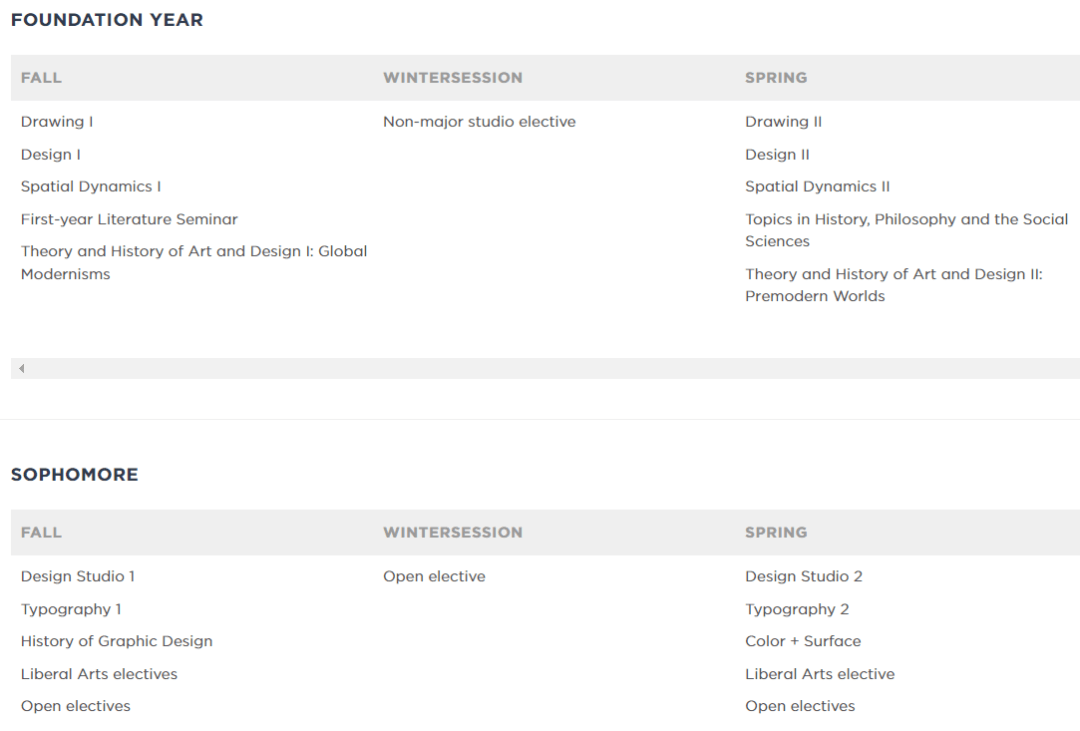1080x731 pixels.
Task: Select the Drawing I course entry
Action: [x=56, y=122]
